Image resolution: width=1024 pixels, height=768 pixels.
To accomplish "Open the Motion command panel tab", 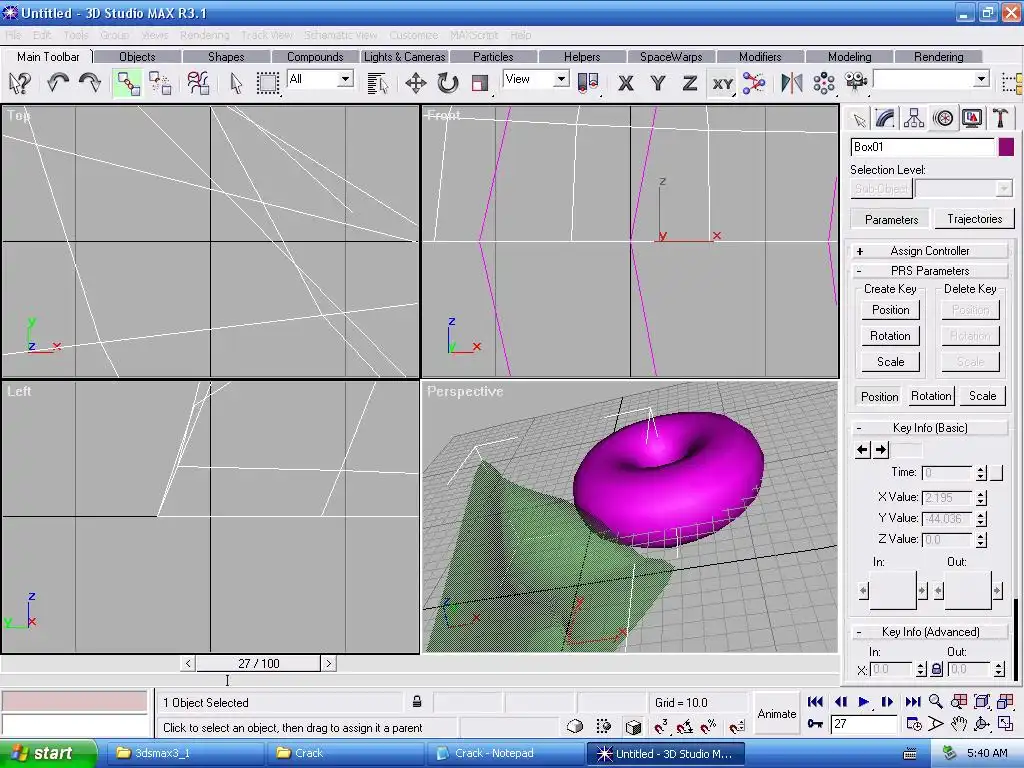I will click(943, 119).
